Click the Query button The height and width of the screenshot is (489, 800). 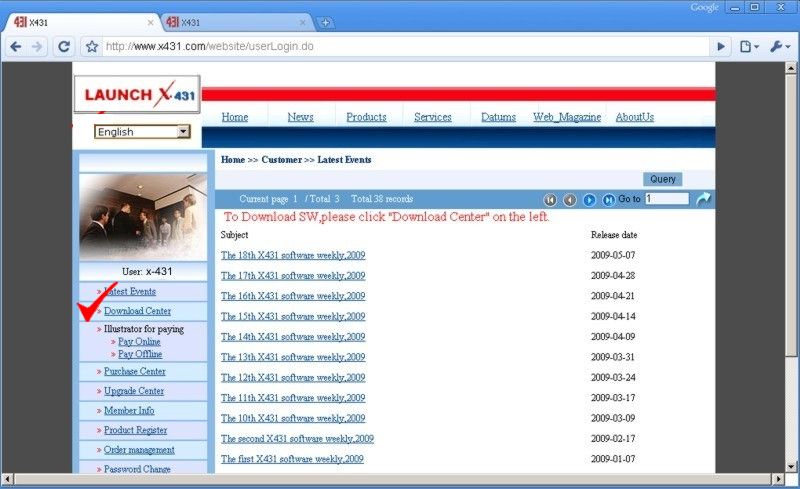[663, 179]
